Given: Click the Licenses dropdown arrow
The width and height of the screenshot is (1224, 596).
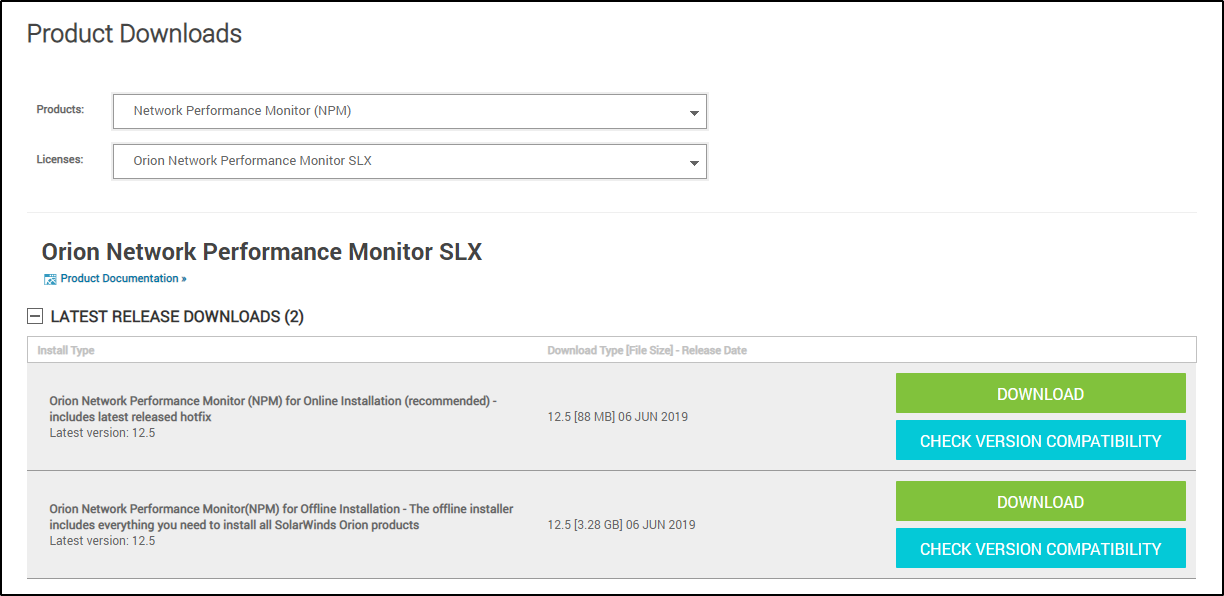Looking at the screenshot, I should tap(694, 163).
